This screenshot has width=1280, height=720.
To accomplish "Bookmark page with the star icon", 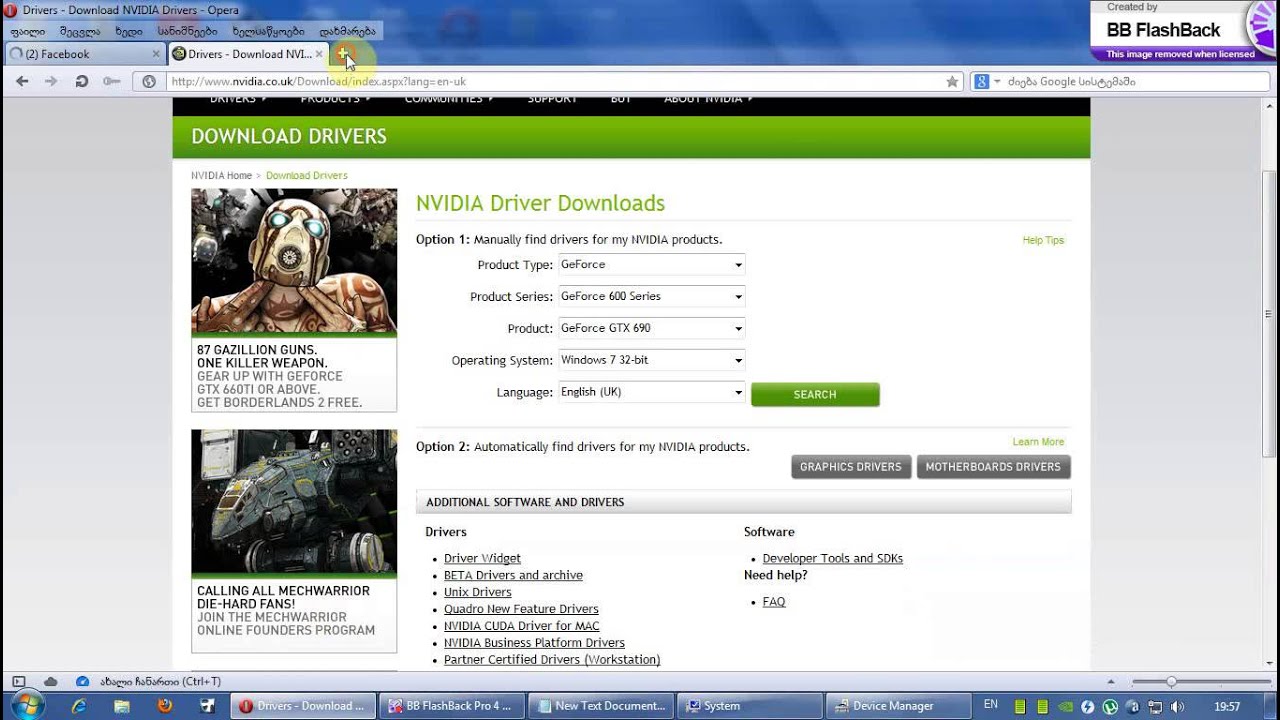I will pos(952,82).
